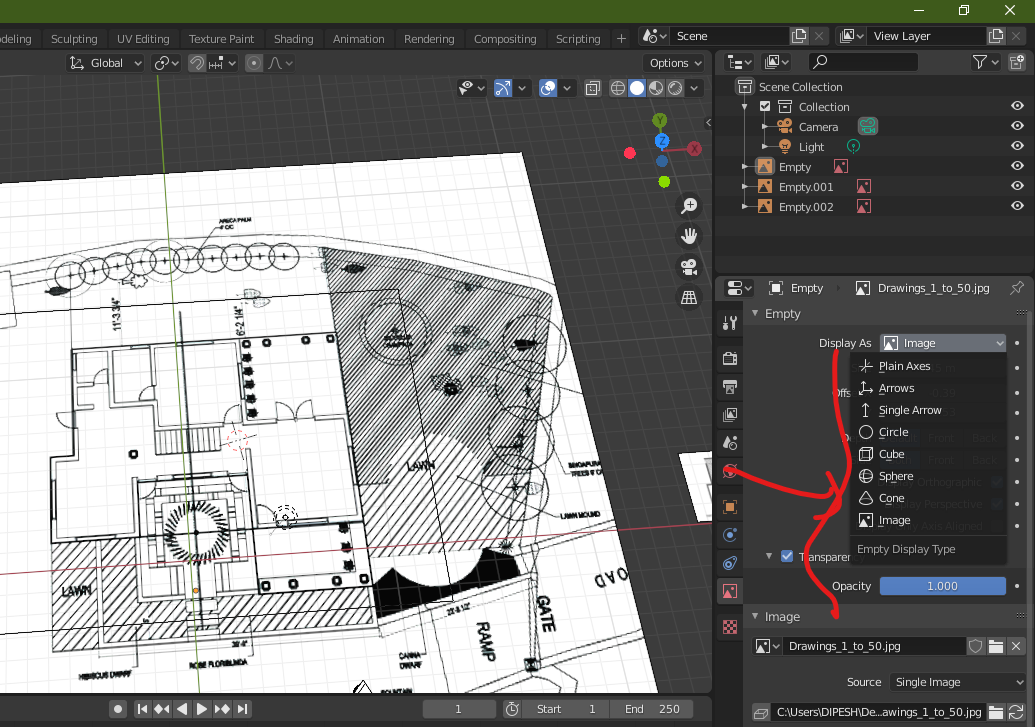This screenshot has height=727, width=1035.
Task: Toggle X-ray mode in viewport header
Action: coord(593,88)
